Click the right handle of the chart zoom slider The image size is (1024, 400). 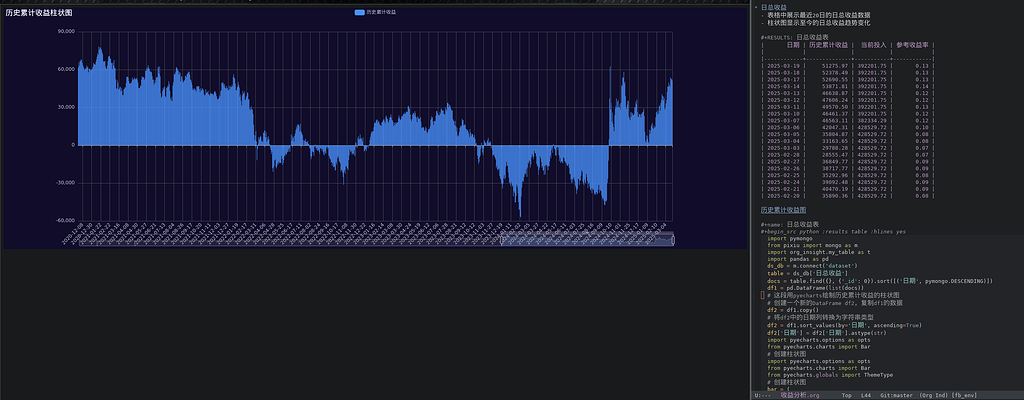[672, 238]
